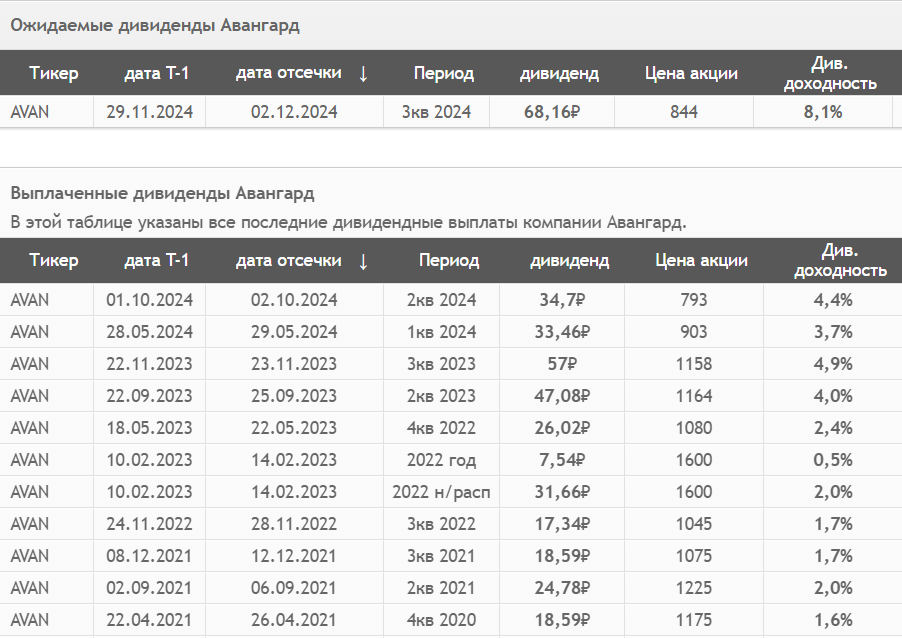Click share price 903
This screenshot has width=902, height=638.
coord(694,332)
